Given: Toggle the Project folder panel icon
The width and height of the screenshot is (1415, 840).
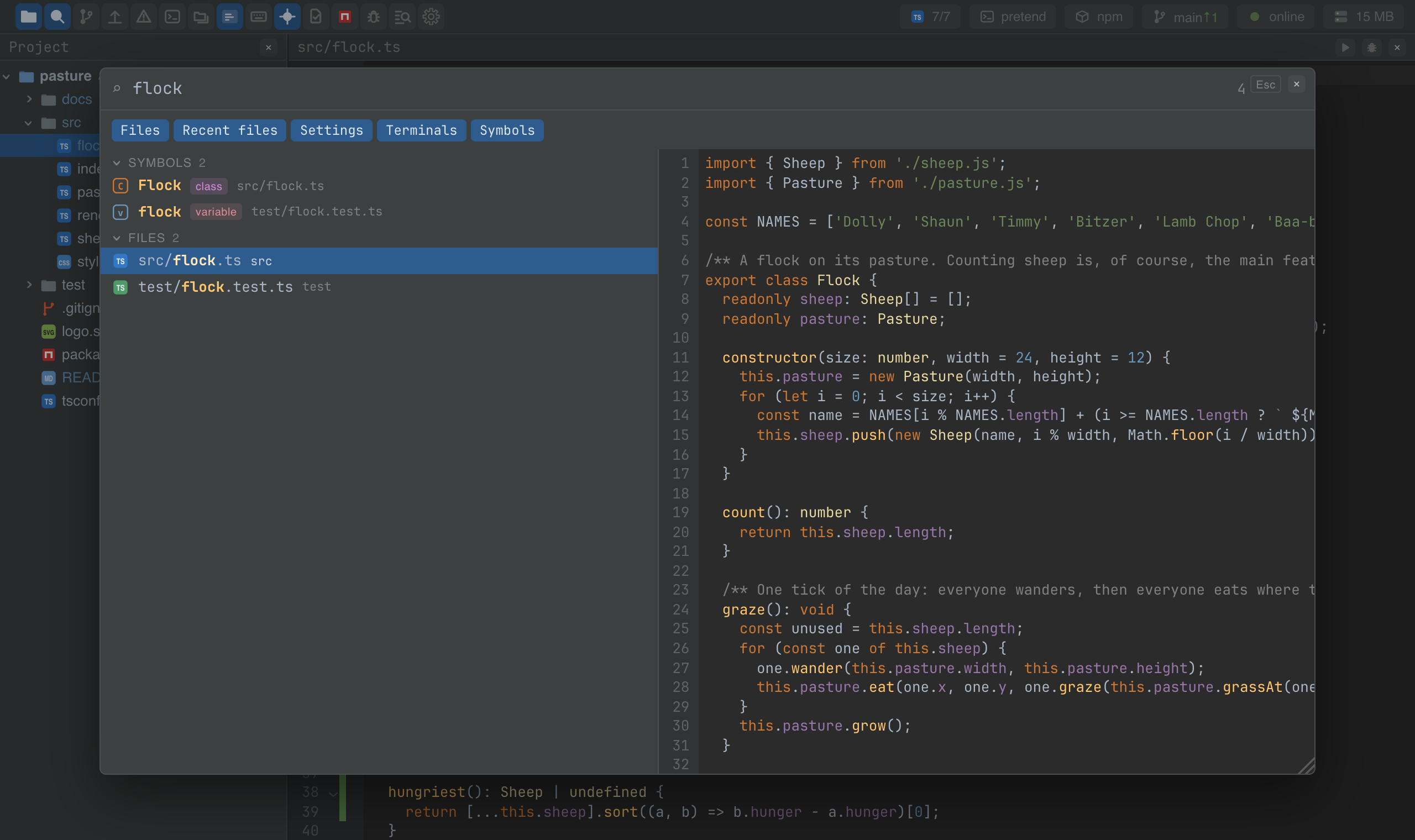Looking at the screenshot, I should click(28, 17).
